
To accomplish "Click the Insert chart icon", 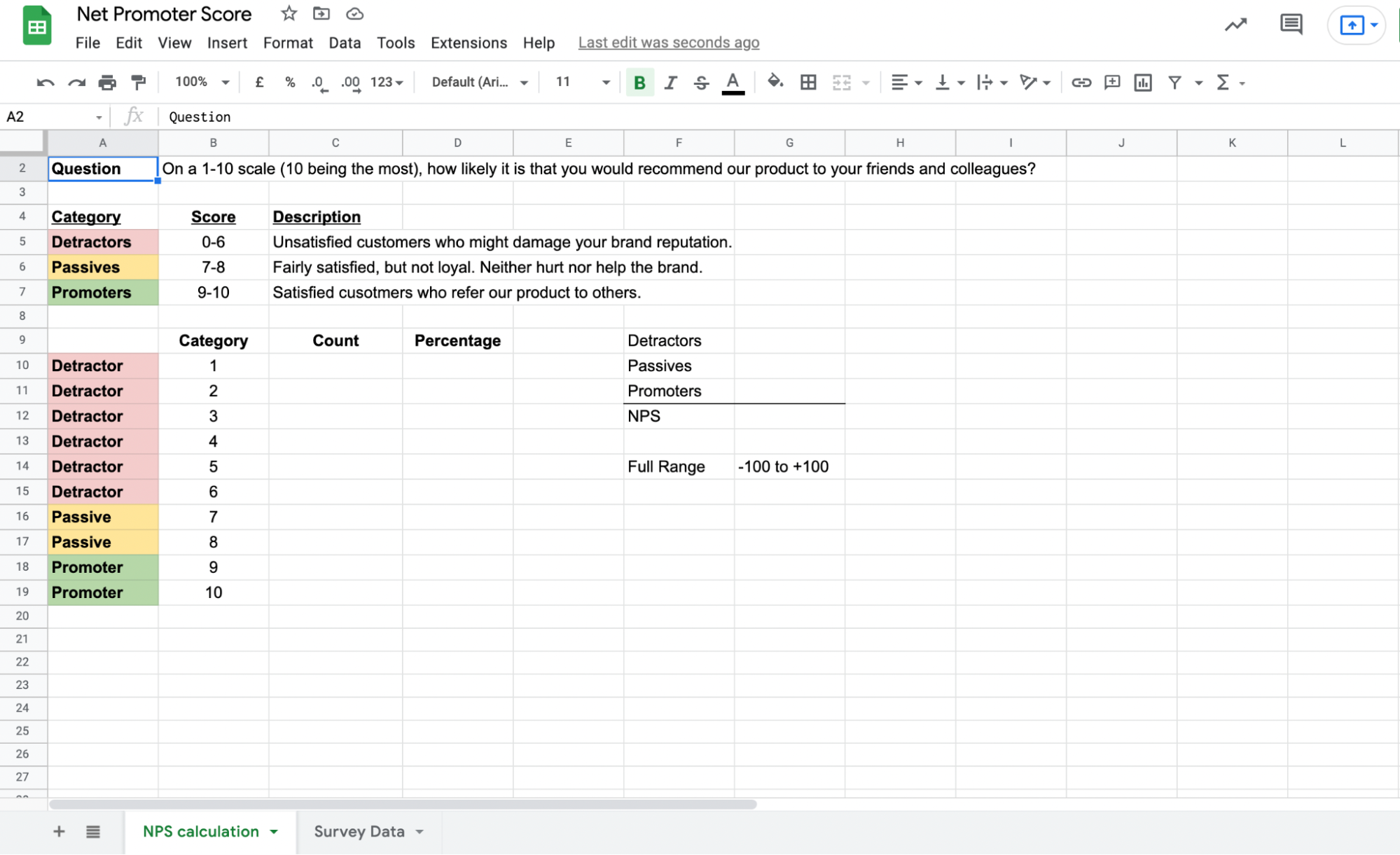I will point(1143,82).
